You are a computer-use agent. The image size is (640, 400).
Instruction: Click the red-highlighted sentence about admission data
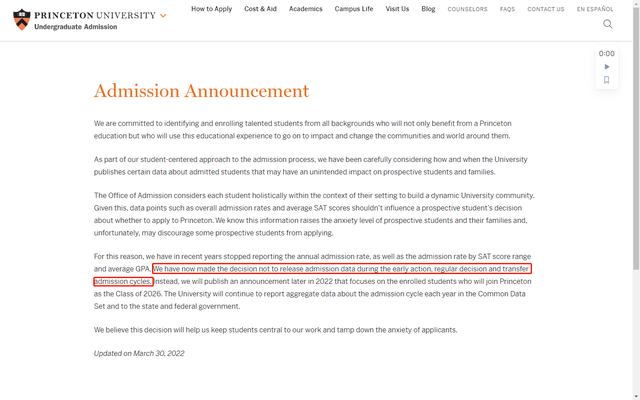coord(313,275)
